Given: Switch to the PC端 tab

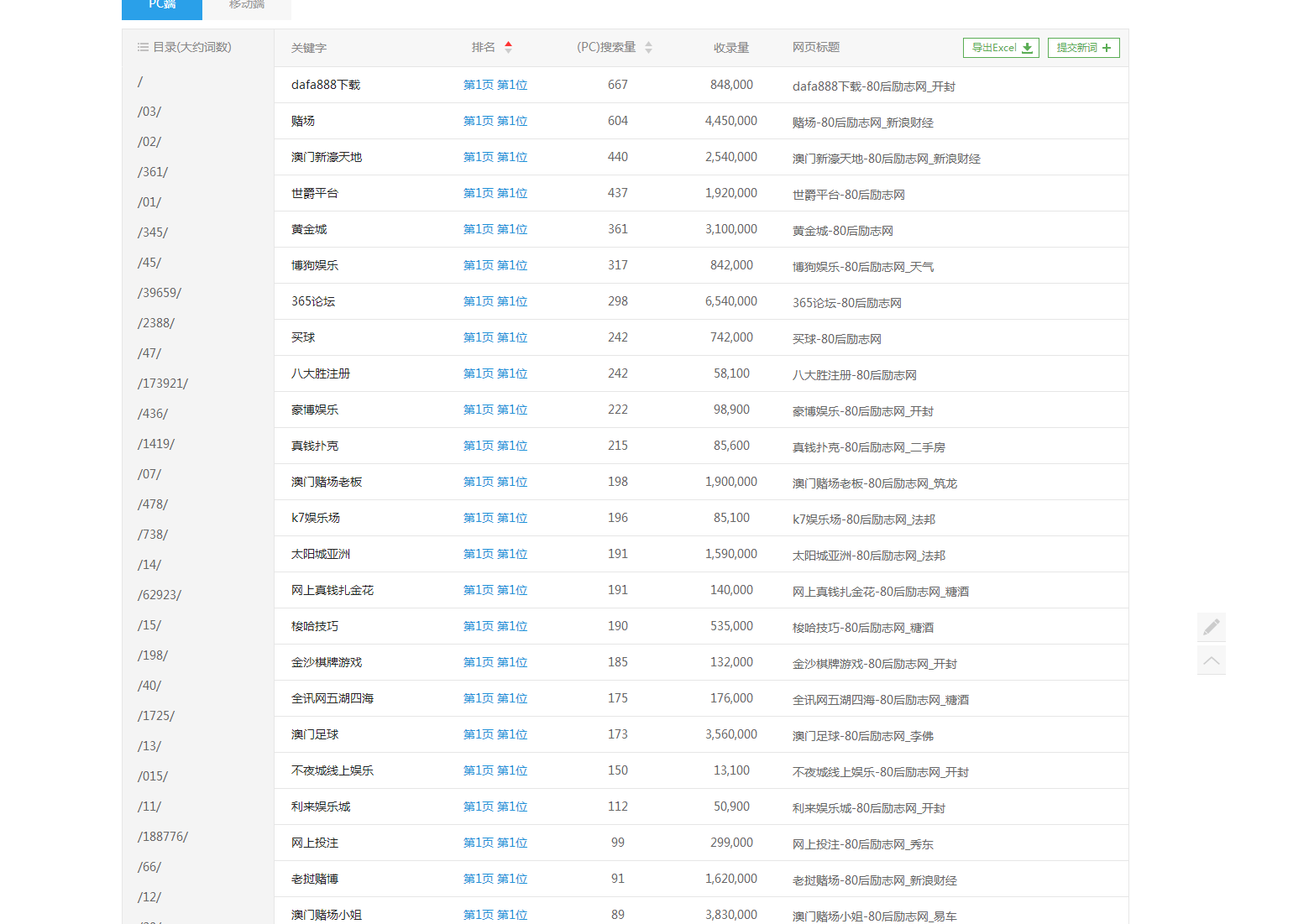Looking at the screenshot, I should (x=162, y=7).
